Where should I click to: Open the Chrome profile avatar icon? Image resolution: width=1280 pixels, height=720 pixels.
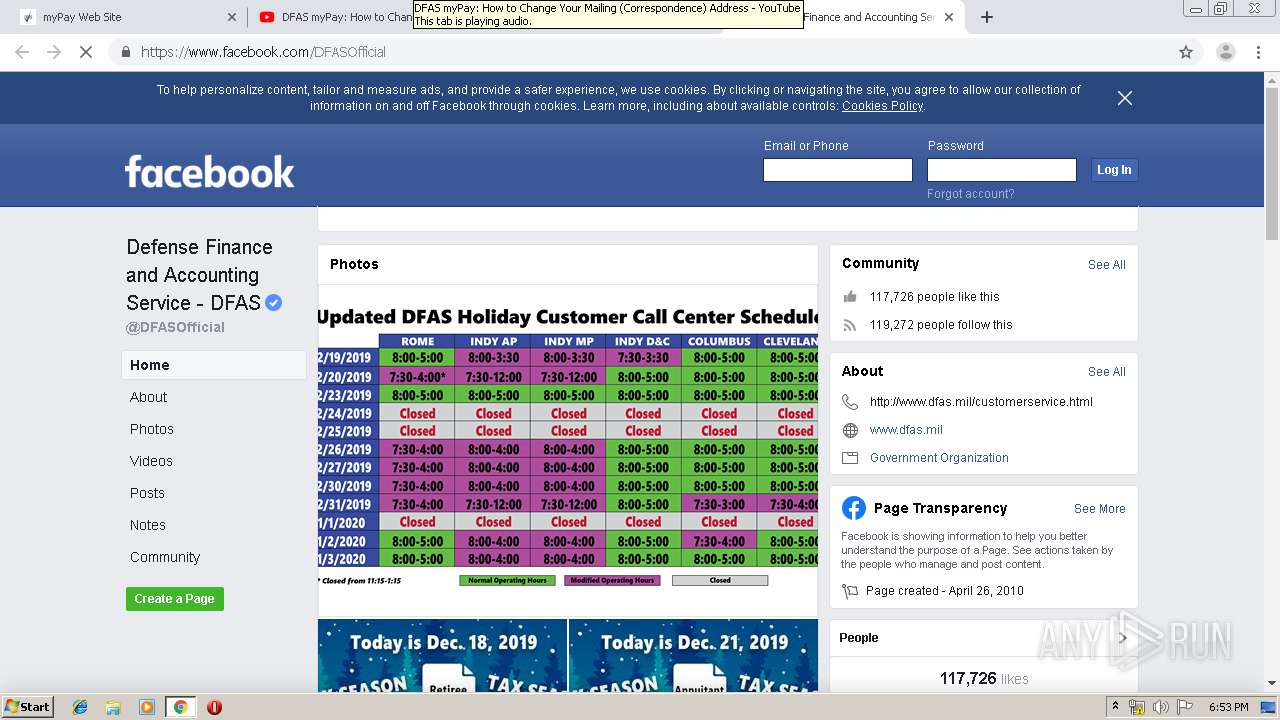click(1225, 52)
